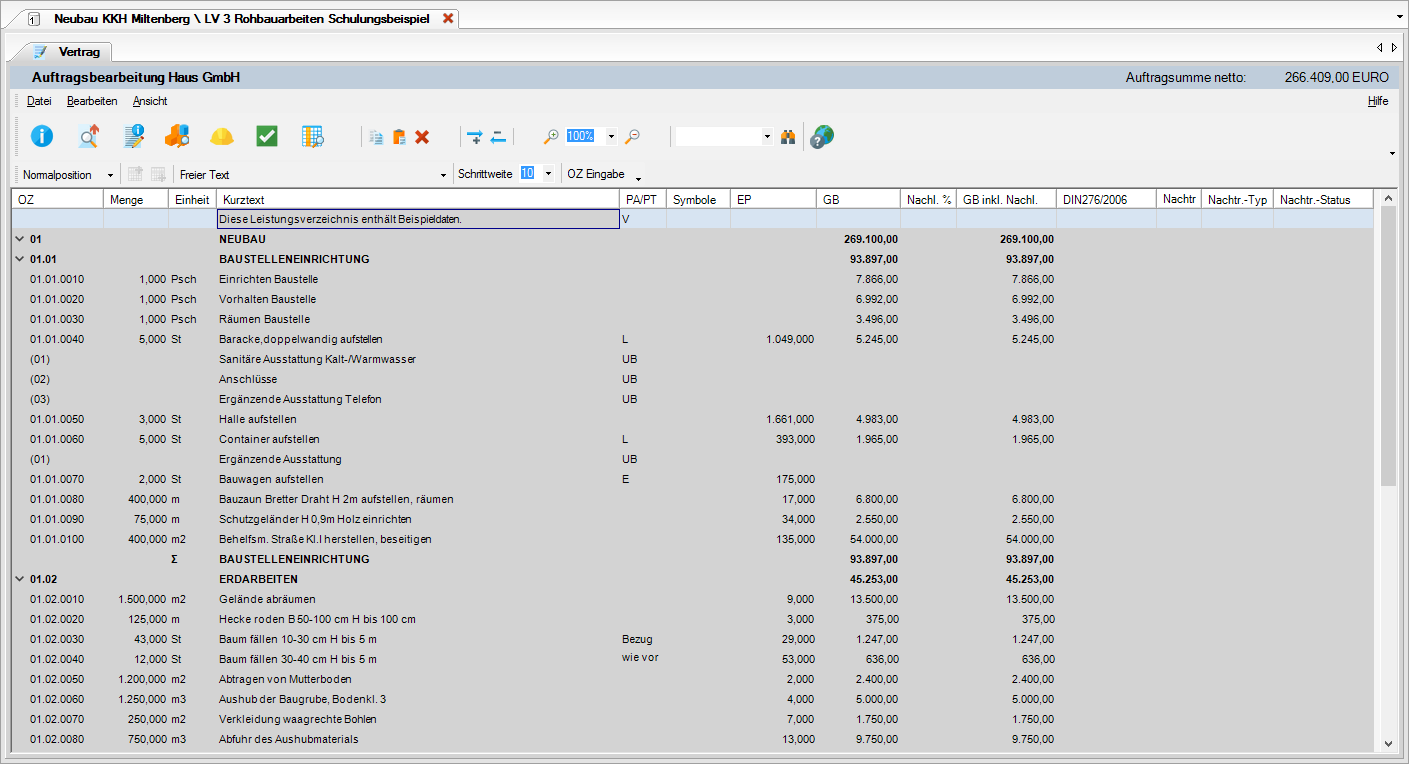Click the Kurztext column header
1409x764 pixels.
coord(417,199)
